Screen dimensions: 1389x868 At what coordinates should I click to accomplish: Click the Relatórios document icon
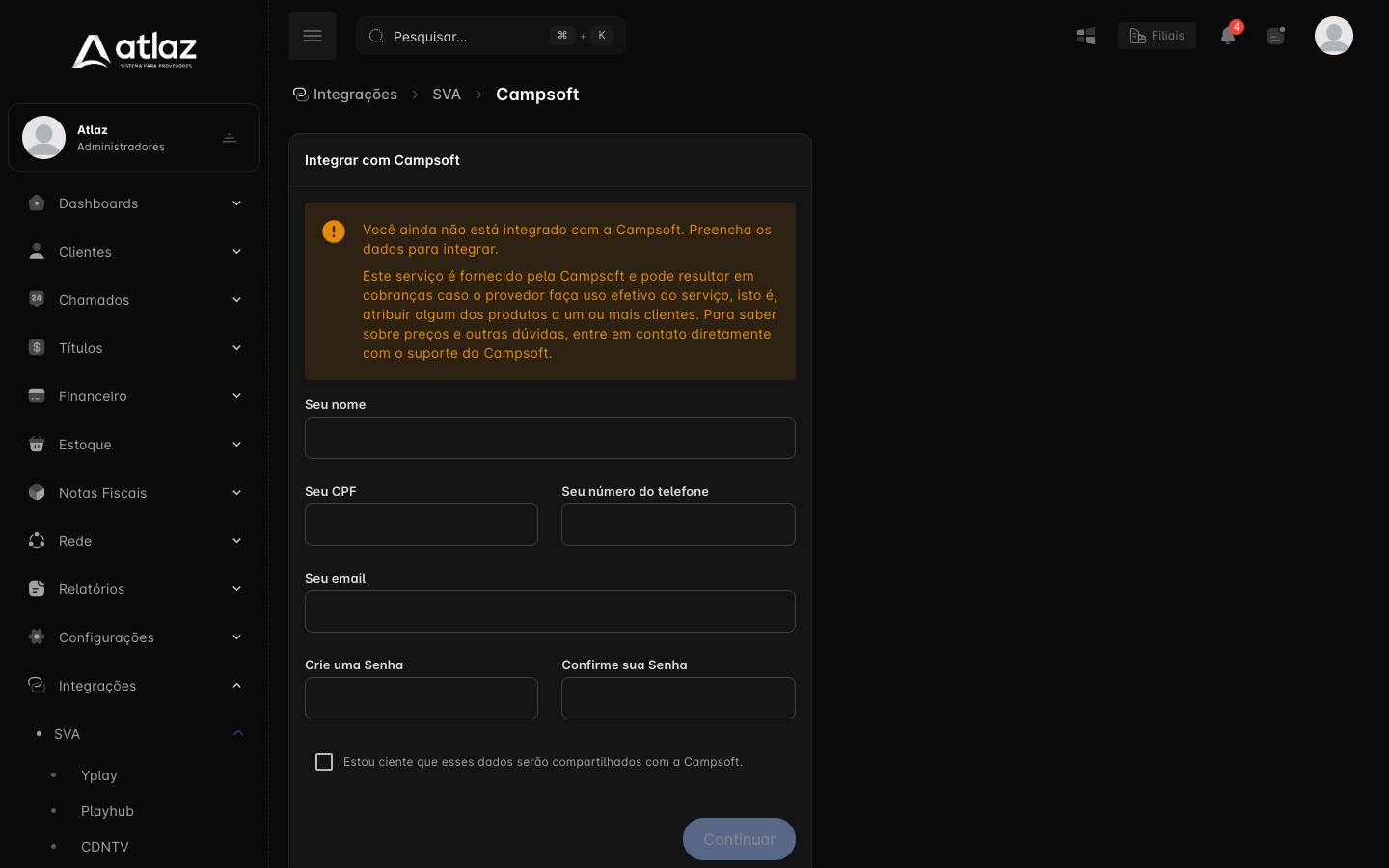(x=37, y=589)
